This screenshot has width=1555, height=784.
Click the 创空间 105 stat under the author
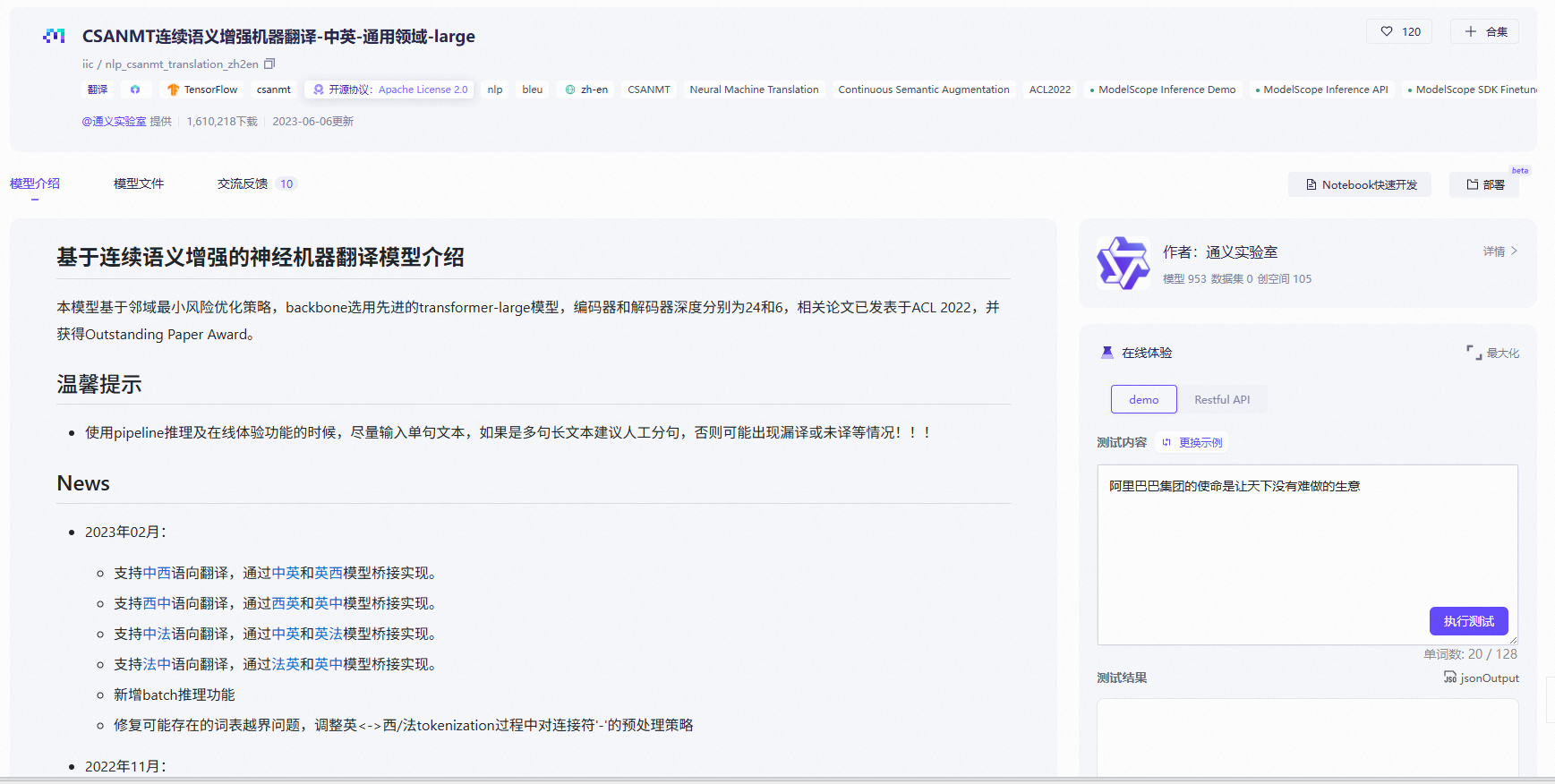pos(1285,278)
